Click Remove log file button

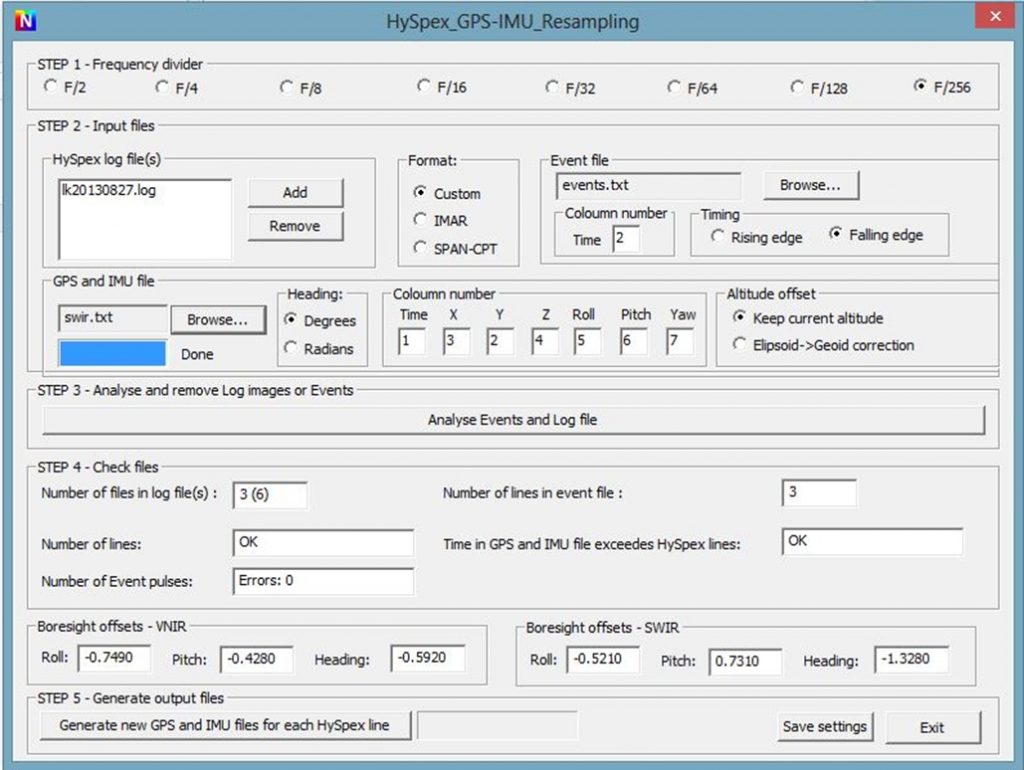point(295,226)
